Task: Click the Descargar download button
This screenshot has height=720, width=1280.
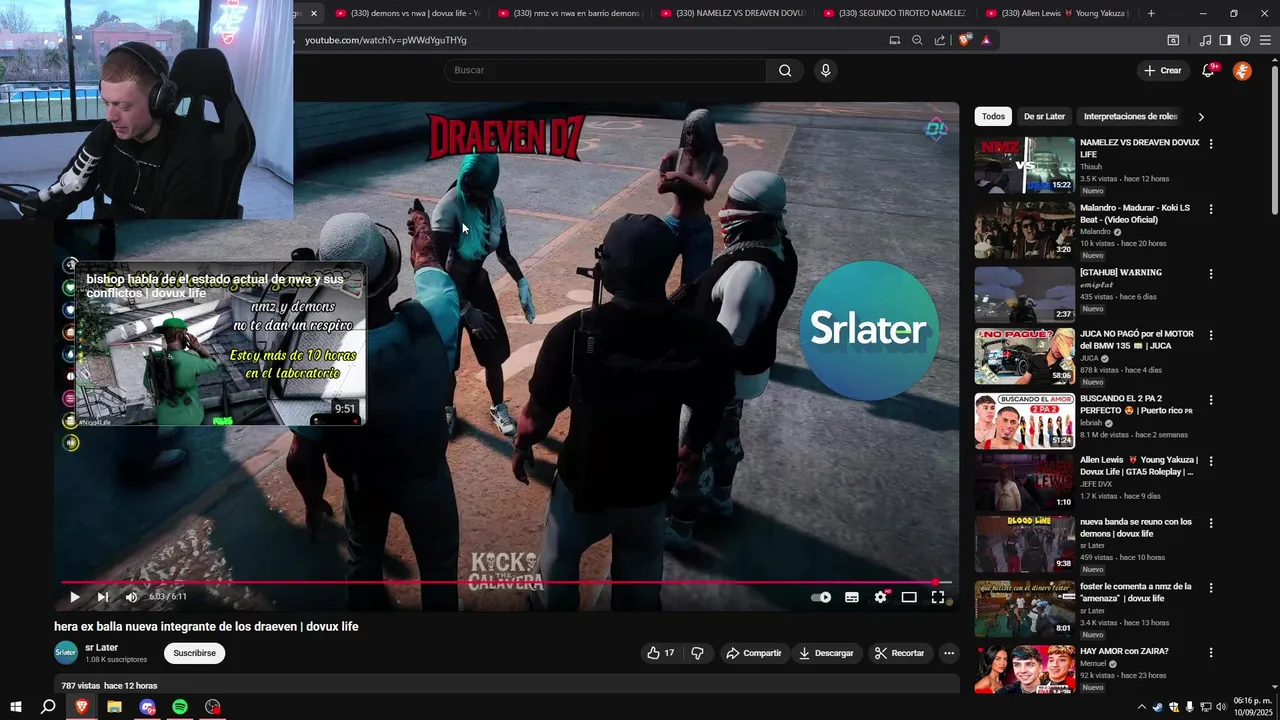Action: click(826, 653)
